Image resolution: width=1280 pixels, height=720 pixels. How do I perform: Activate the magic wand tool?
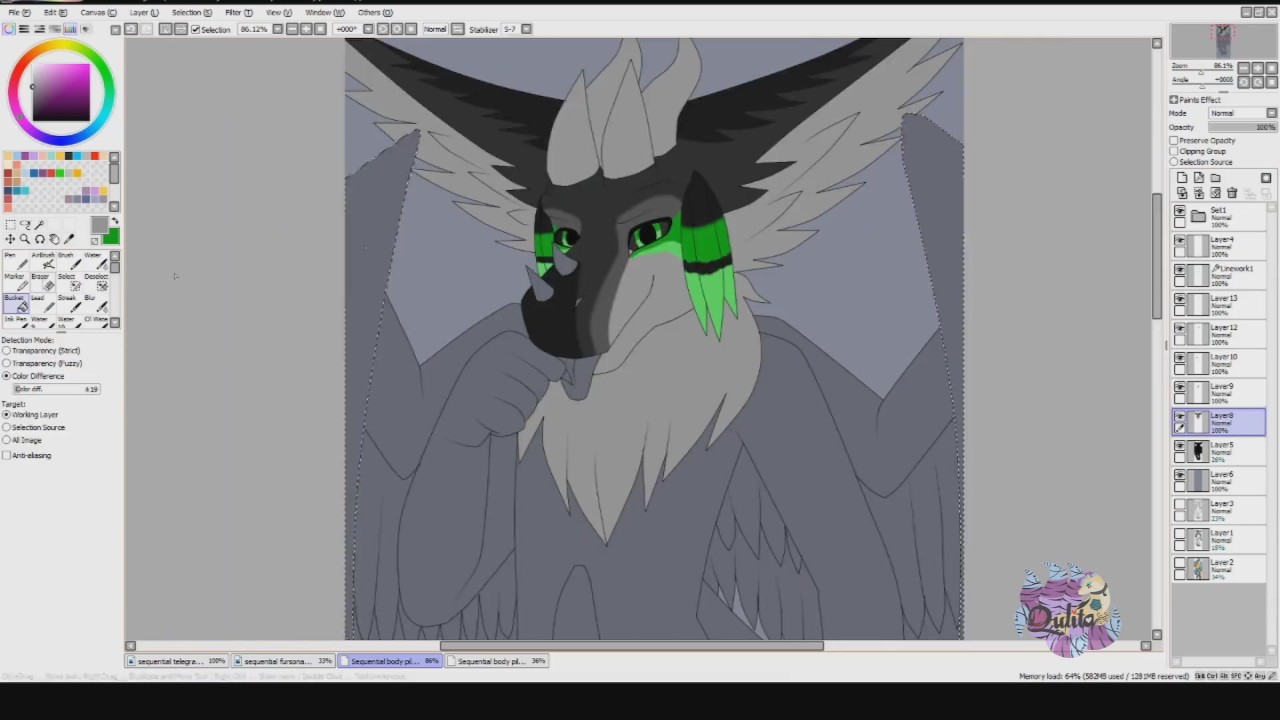[40, 225]
